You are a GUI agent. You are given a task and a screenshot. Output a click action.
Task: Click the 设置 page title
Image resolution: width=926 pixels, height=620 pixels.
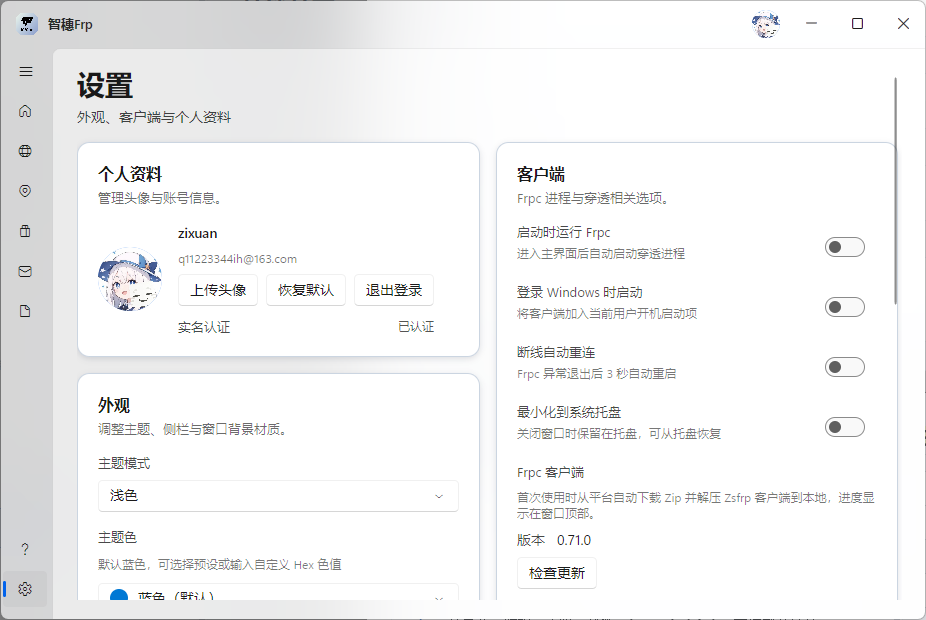(105, 86)
